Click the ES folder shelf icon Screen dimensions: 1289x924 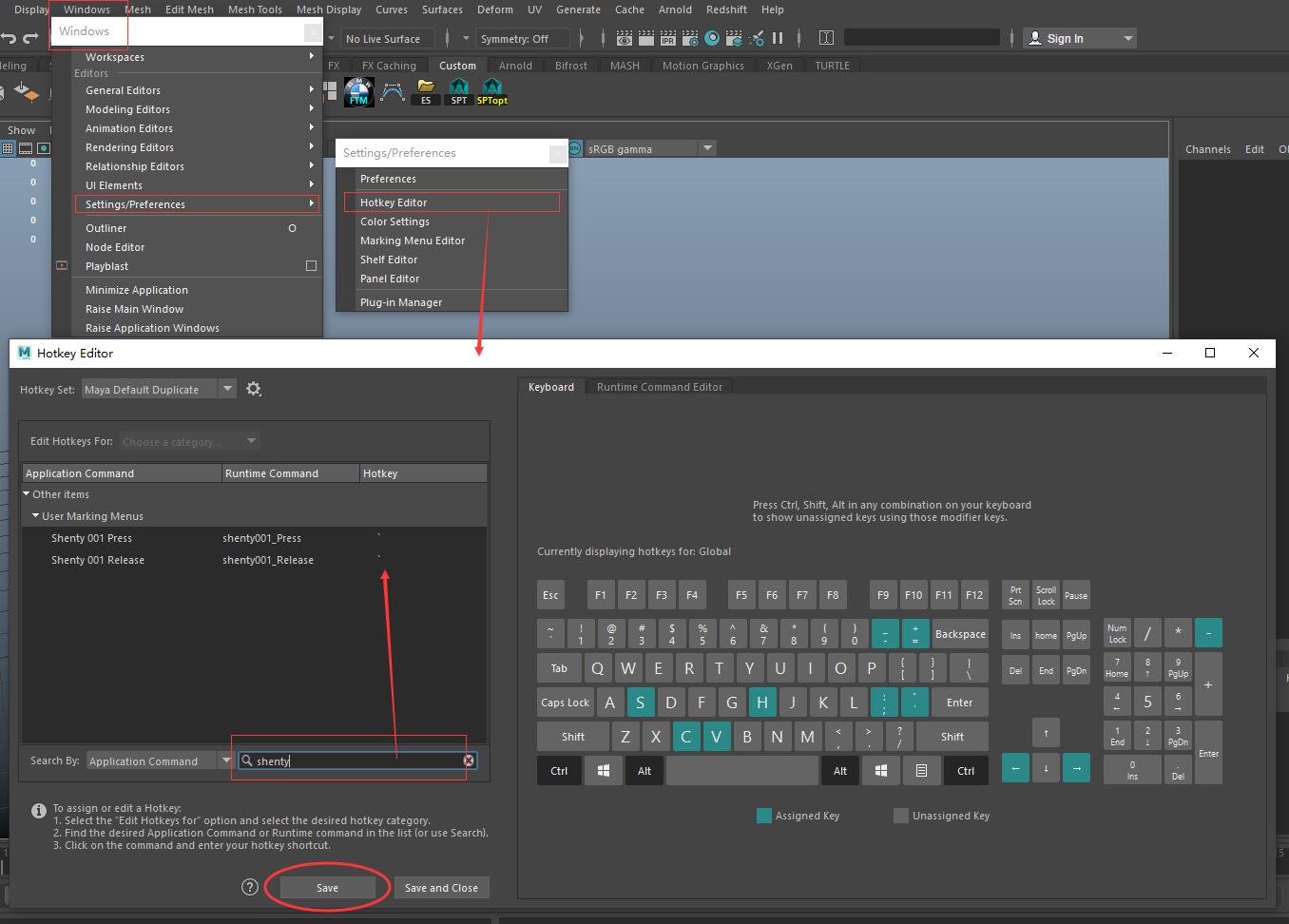pos(425,91)
